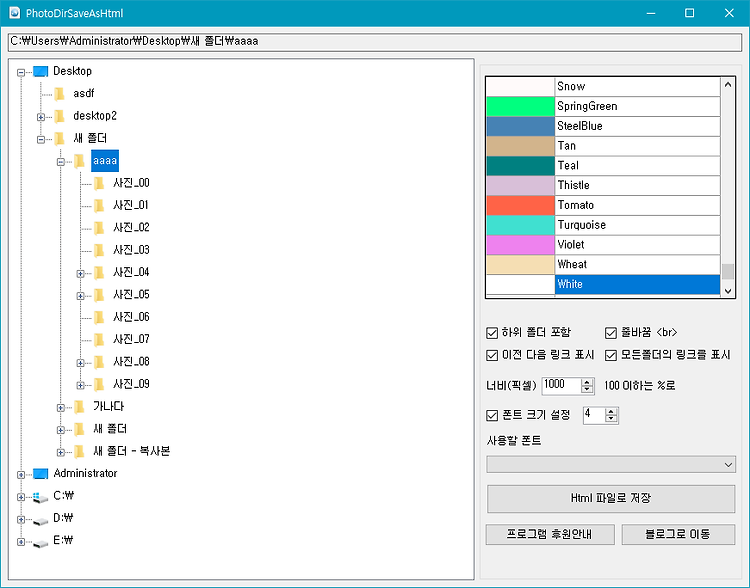
Task: Select the White color entry
Action: coord(603,285)
